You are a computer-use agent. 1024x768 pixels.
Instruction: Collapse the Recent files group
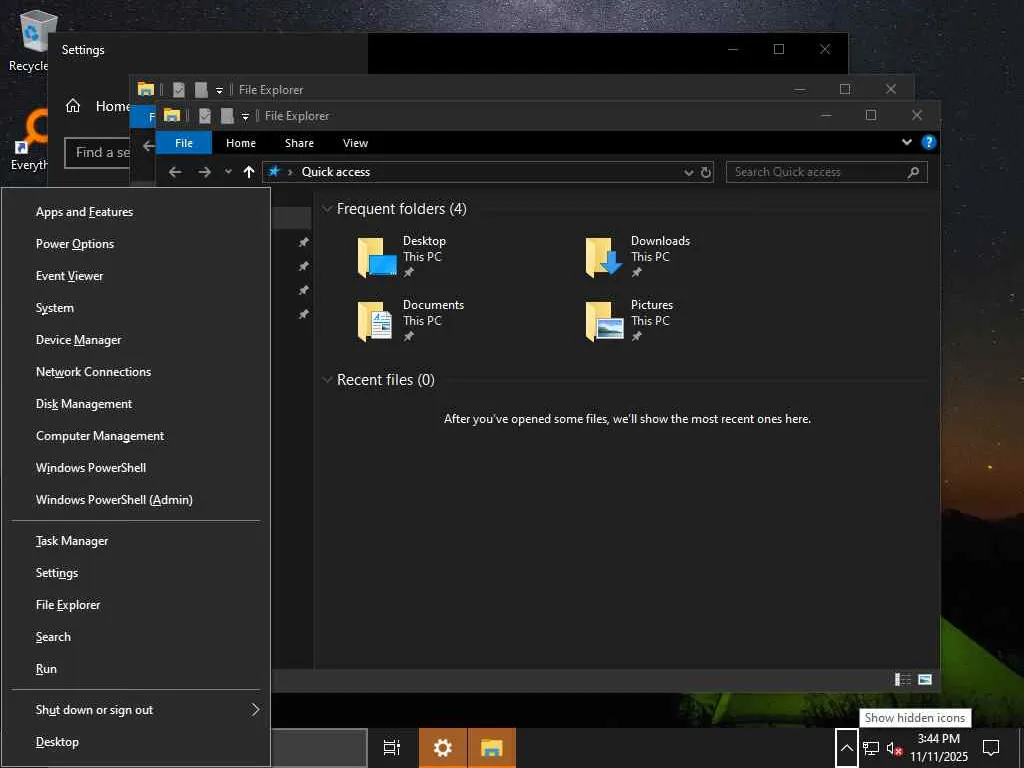[x=327, y=380]
